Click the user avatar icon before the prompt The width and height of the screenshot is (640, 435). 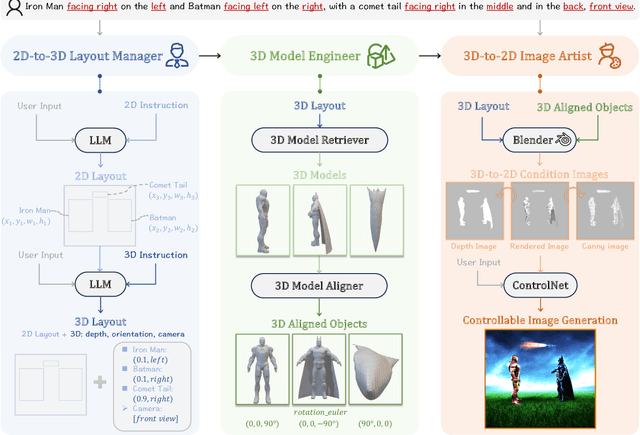pos(8,9)
